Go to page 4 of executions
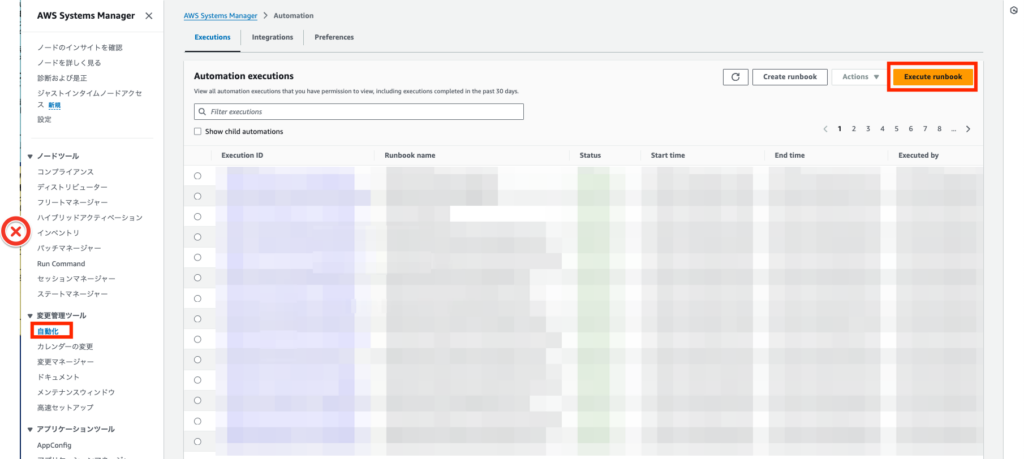Image resolution: width=1024 pixels, height=459 pixels. click(x=882, y=129)
